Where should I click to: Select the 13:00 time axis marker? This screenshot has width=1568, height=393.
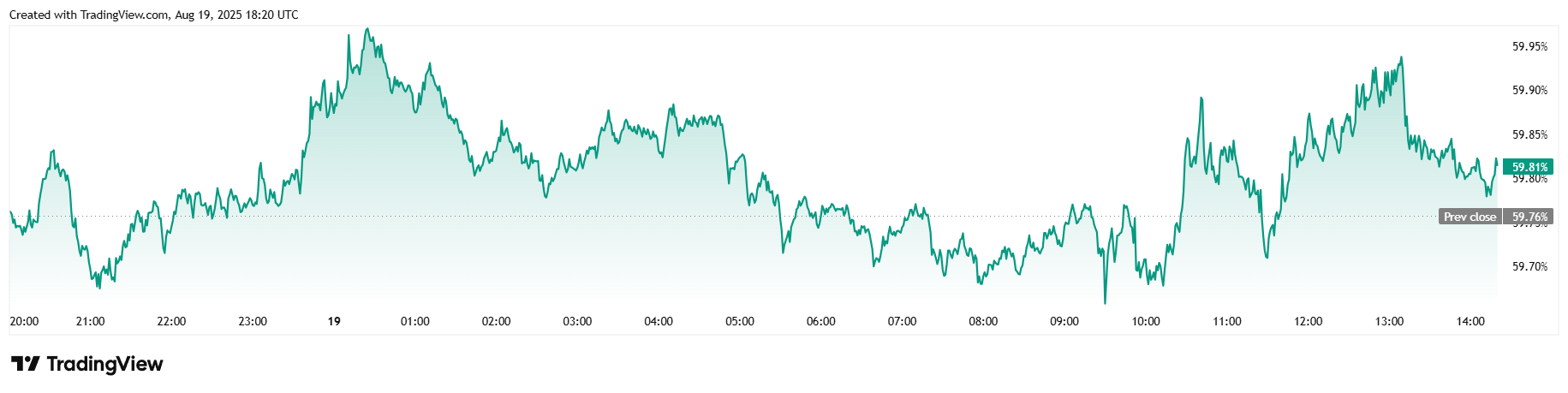point(1389,321)
